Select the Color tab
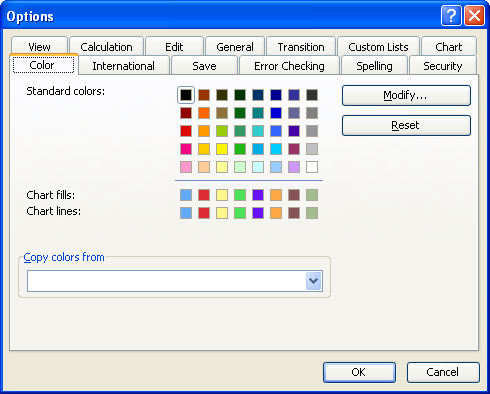The width and height of the screenshot is (490, 394). (43, 65)
